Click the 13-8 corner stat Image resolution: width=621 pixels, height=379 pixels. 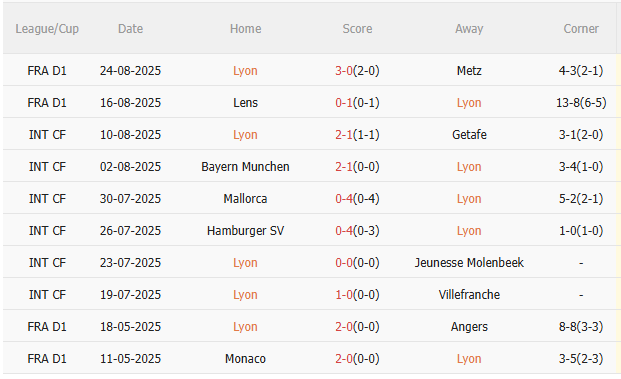coord(566,103)
